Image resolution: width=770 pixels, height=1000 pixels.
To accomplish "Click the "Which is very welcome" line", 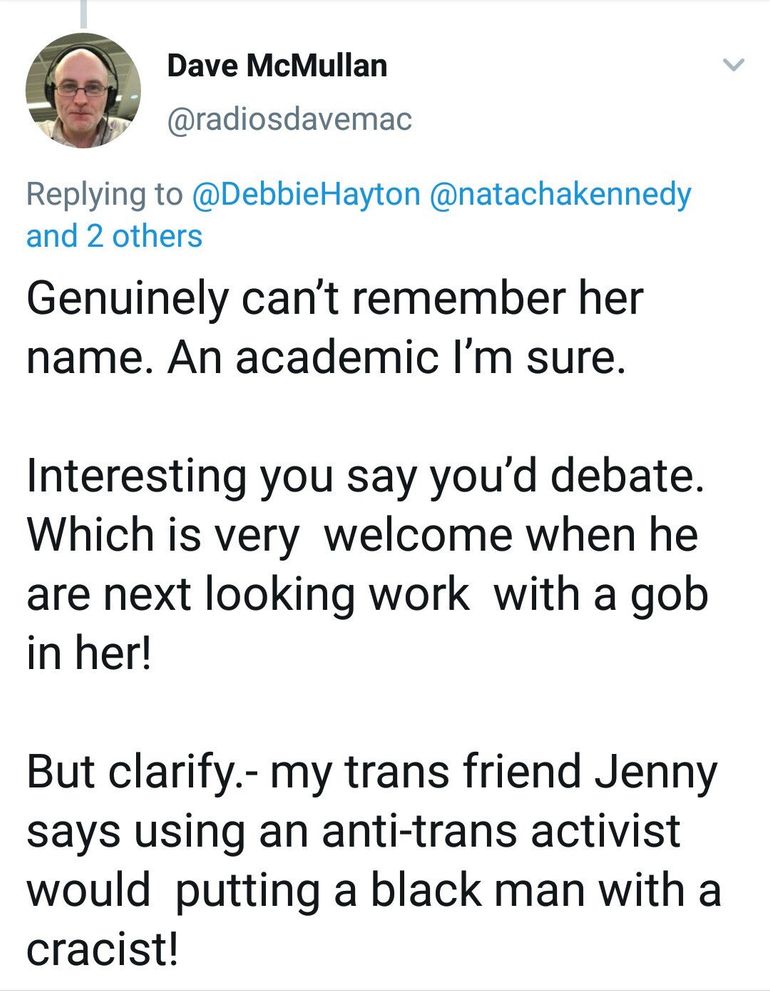I will point(361,535).
